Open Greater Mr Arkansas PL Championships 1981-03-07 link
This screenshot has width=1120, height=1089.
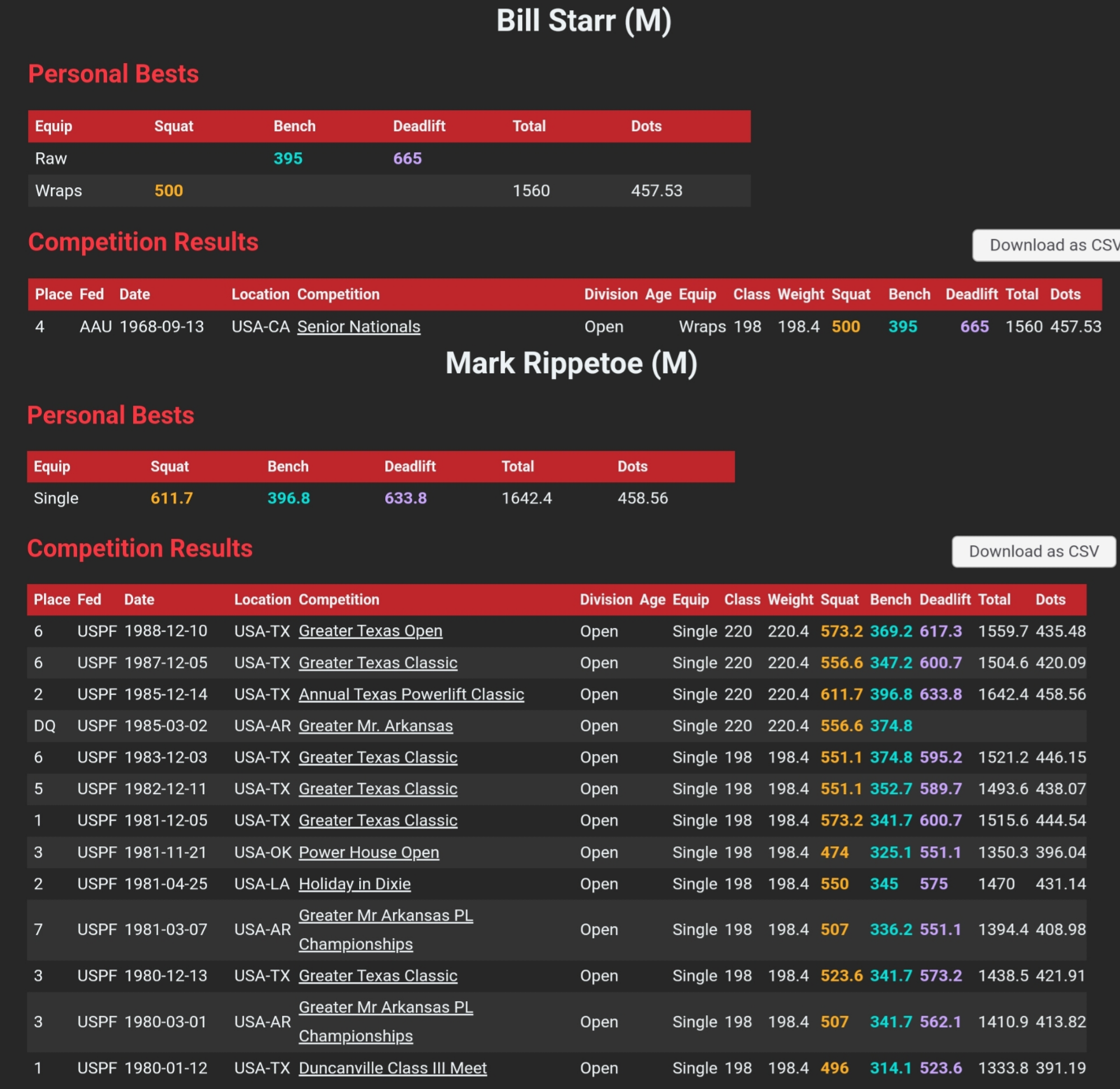coord(386,930)
